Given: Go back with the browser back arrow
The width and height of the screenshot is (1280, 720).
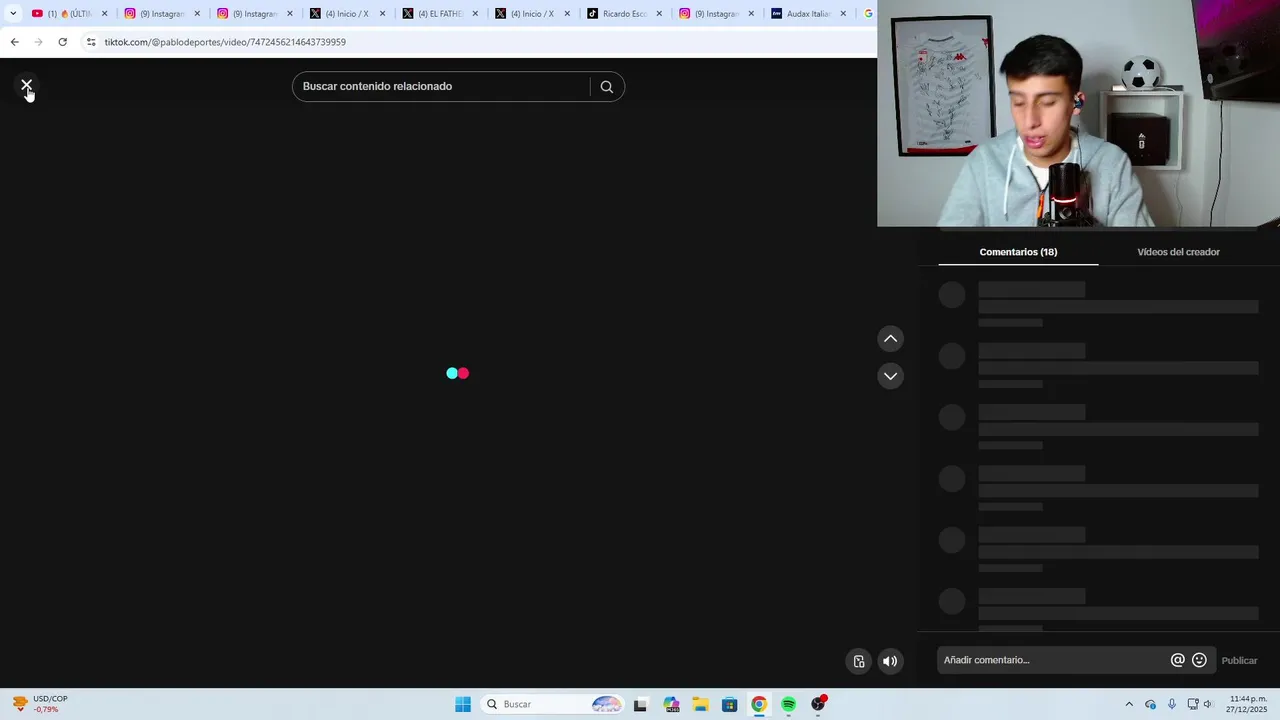Looking at the screenshot, I should tap(14, 42).
